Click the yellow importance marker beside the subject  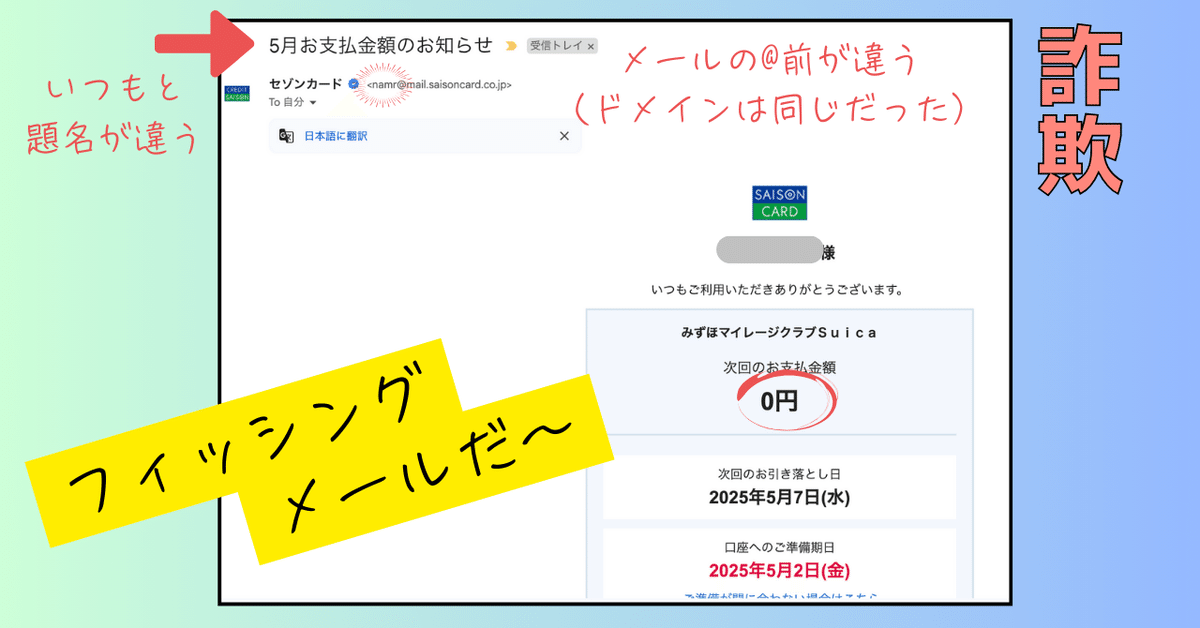(x=512, y=46)
